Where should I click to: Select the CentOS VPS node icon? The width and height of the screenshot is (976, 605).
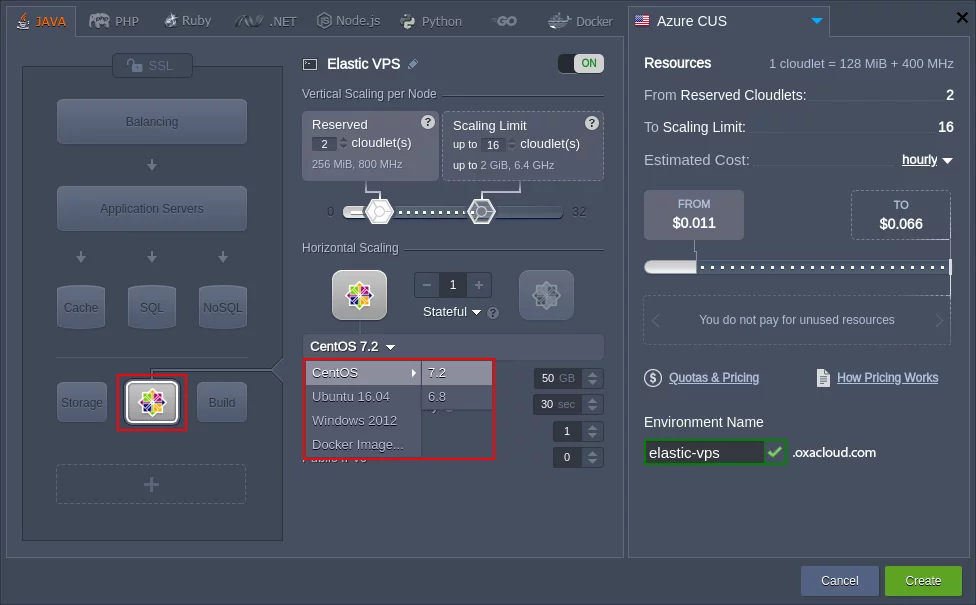152,402
